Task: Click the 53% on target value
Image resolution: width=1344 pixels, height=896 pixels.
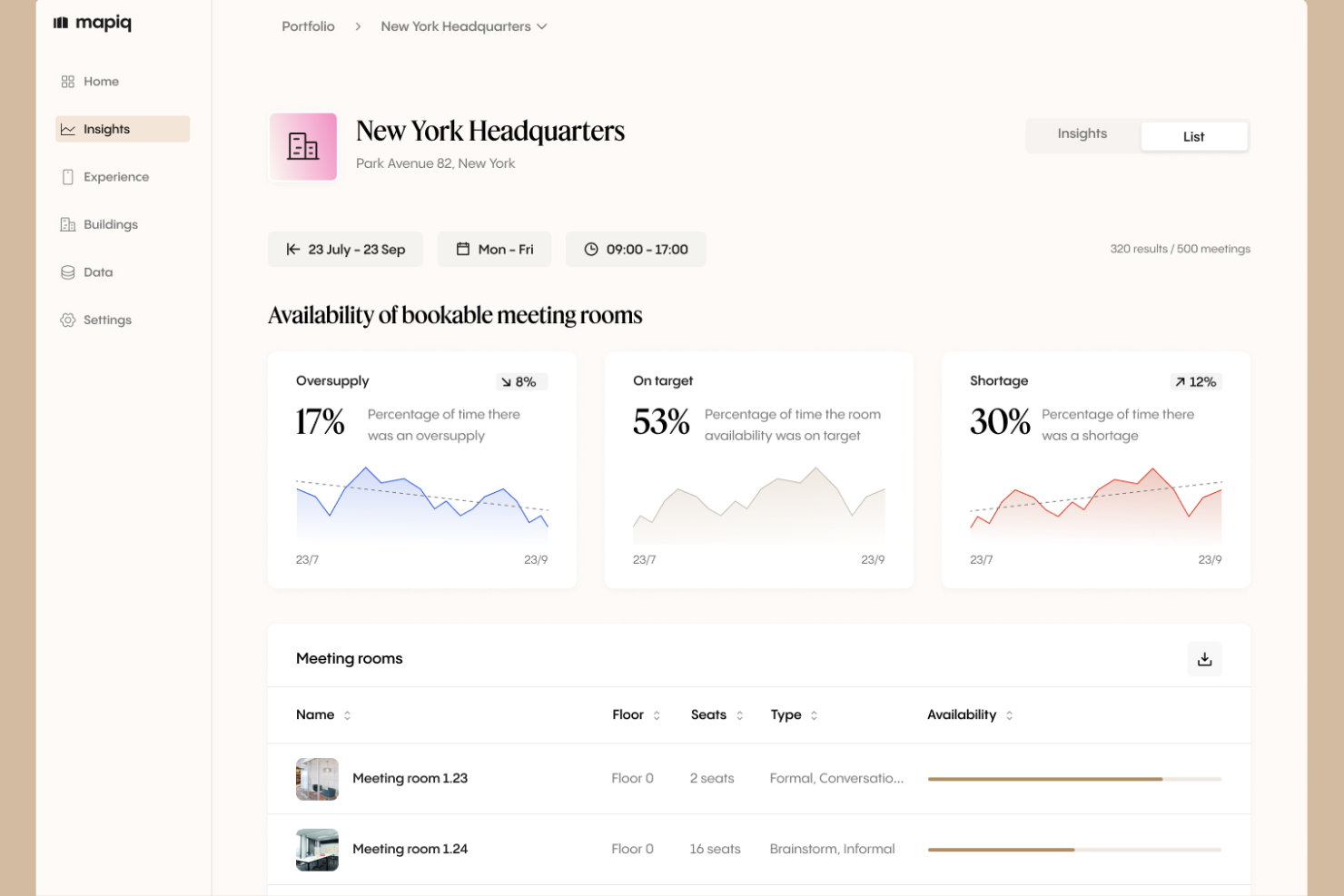Action: coord(661,422)
